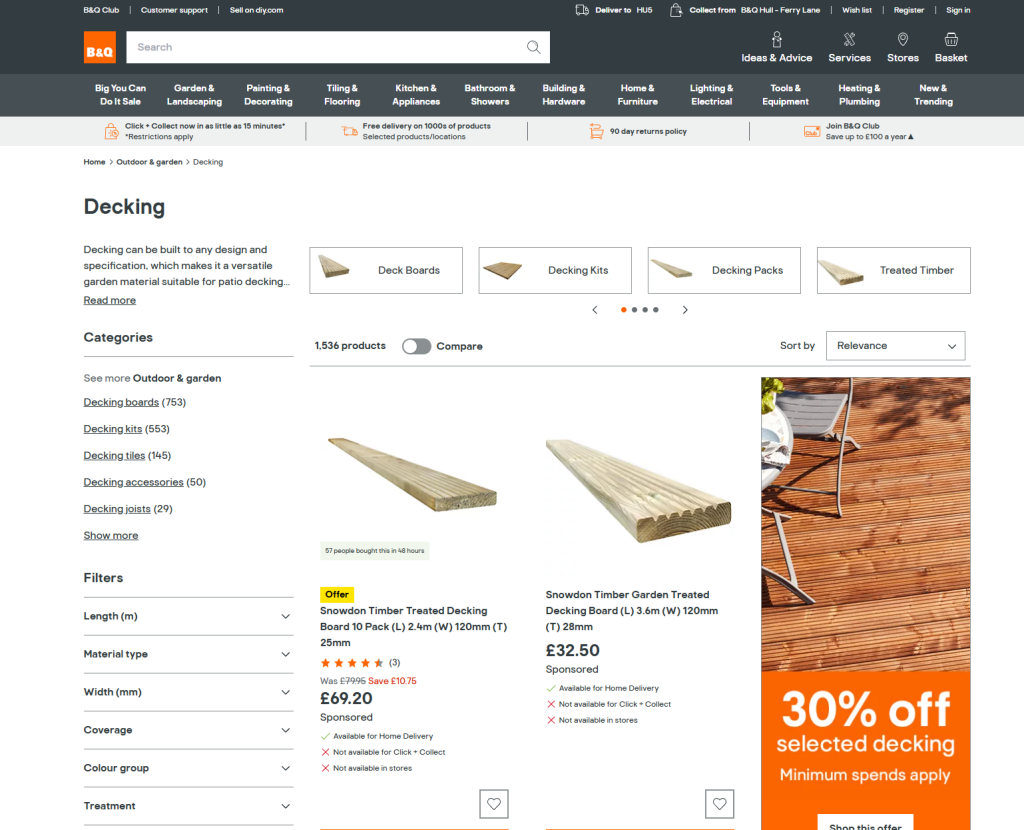Open the Stores location pin icon
Image resolution: width=1024 pixels, height=830 pixels.
tap(903, 40)
